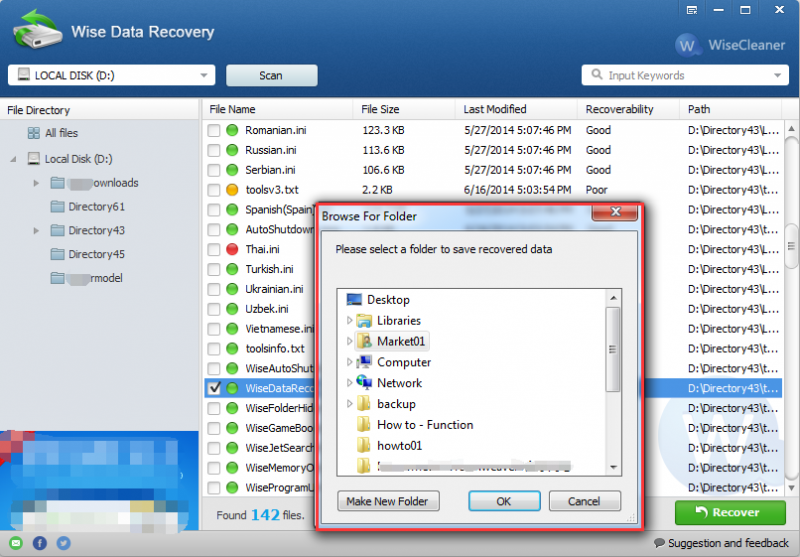Click the File Name column header
This screenshot has width=800, height=557.
[x=278, y=109]
